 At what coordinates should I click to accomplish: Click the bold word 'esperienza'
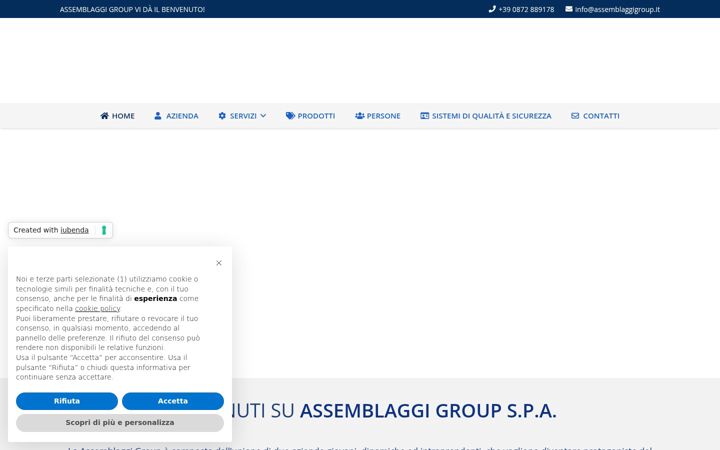(x=156, y=298)
